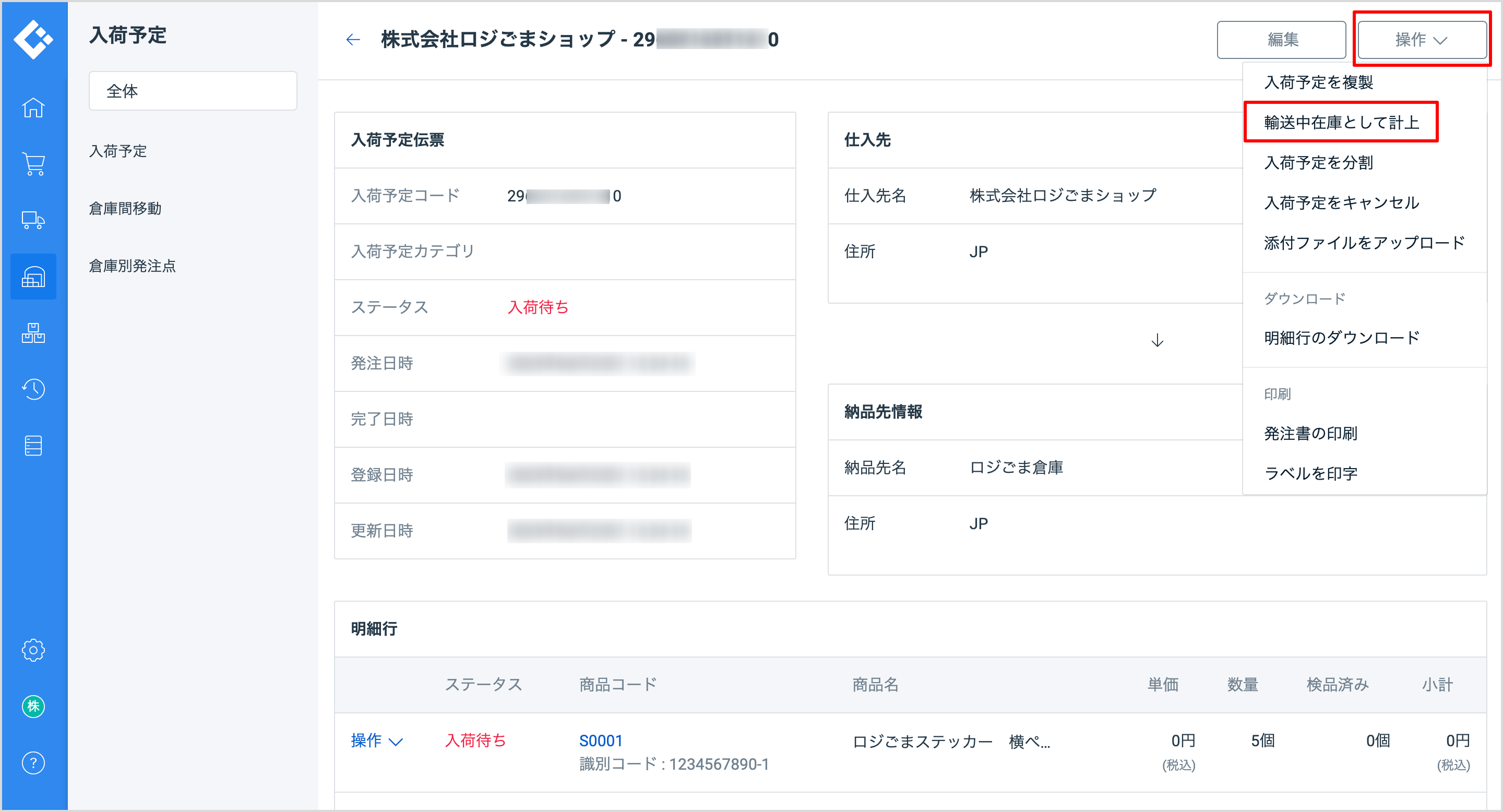
Task: Click the 小計 column header
Action: click(1437, 685)
